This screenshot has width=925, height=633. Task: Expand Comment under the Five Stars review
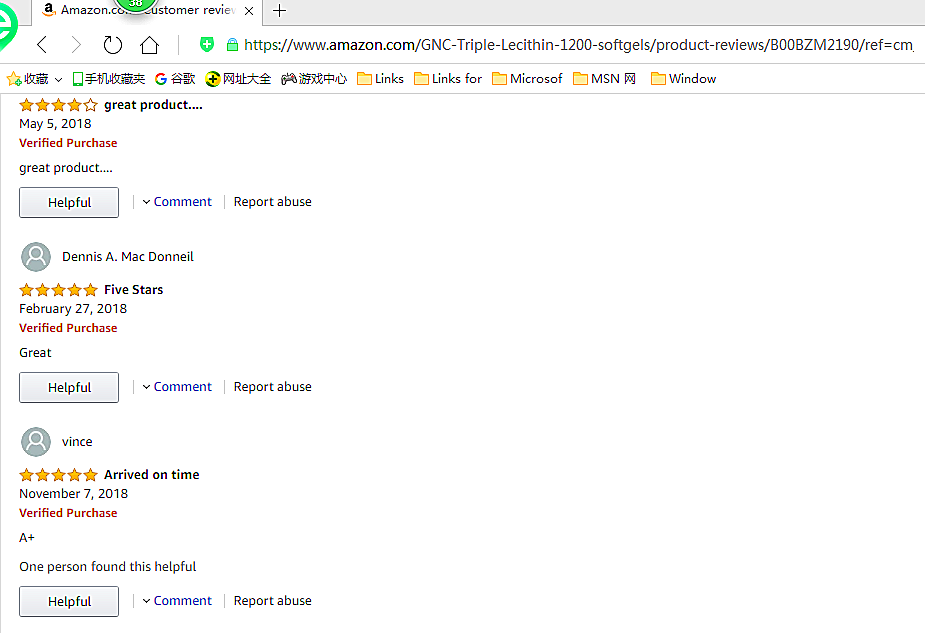point(177,387)
